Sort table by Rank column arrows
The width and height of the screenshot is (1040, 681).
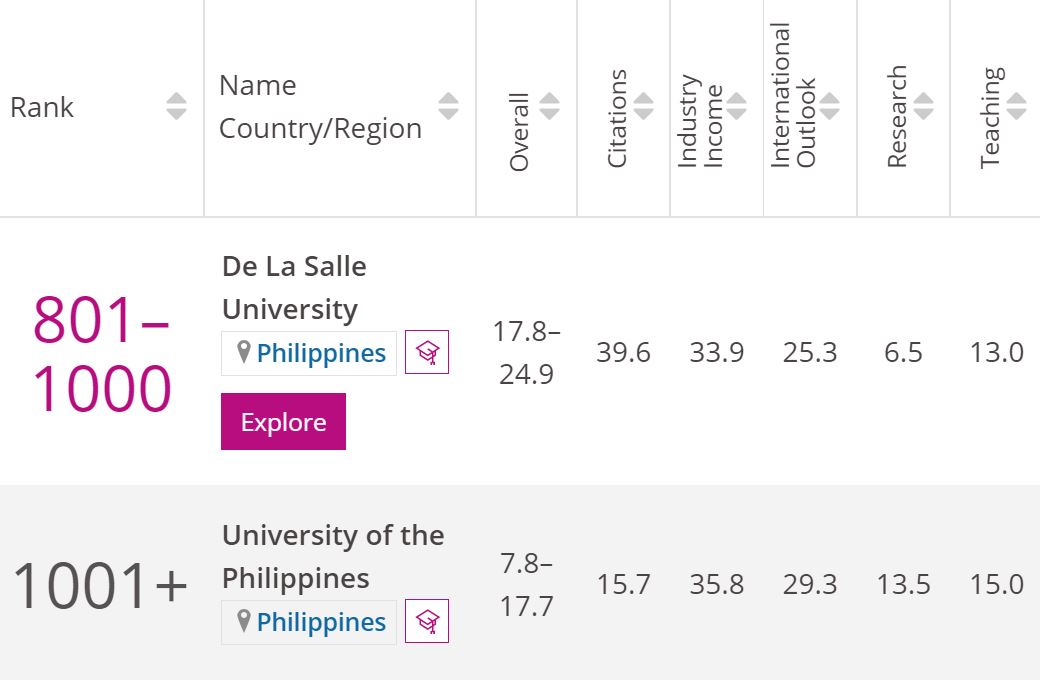click(x=176, y=106)
